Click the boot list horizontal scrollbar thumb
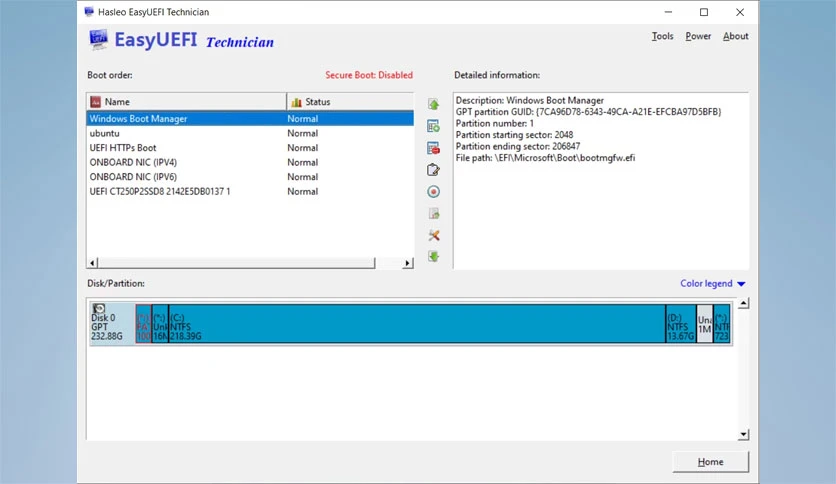The width and height of the screenshot is (836, 484). (x=236, y=263)
